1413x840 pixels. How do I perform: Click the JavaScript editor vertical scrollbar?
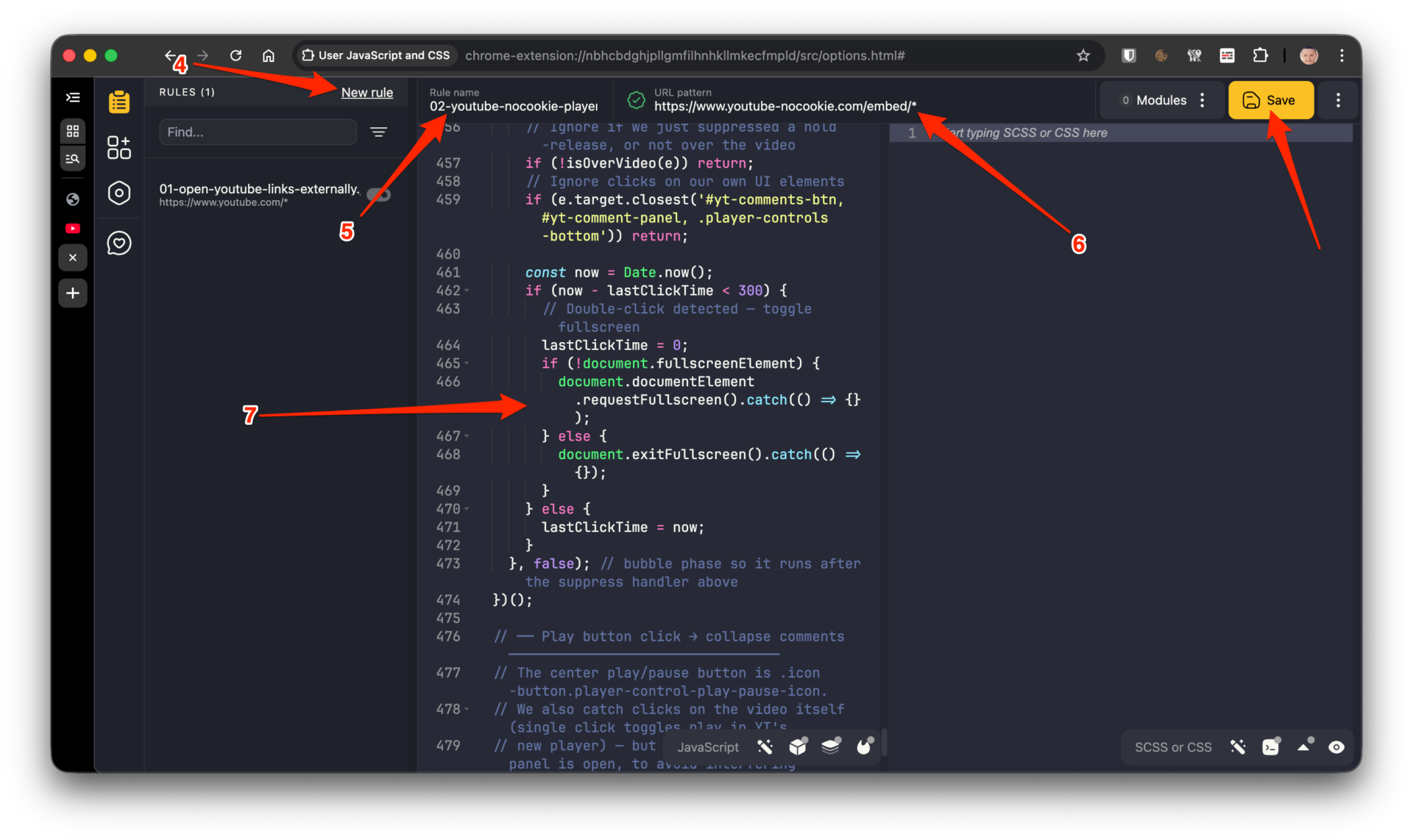[x=884, y=742]
